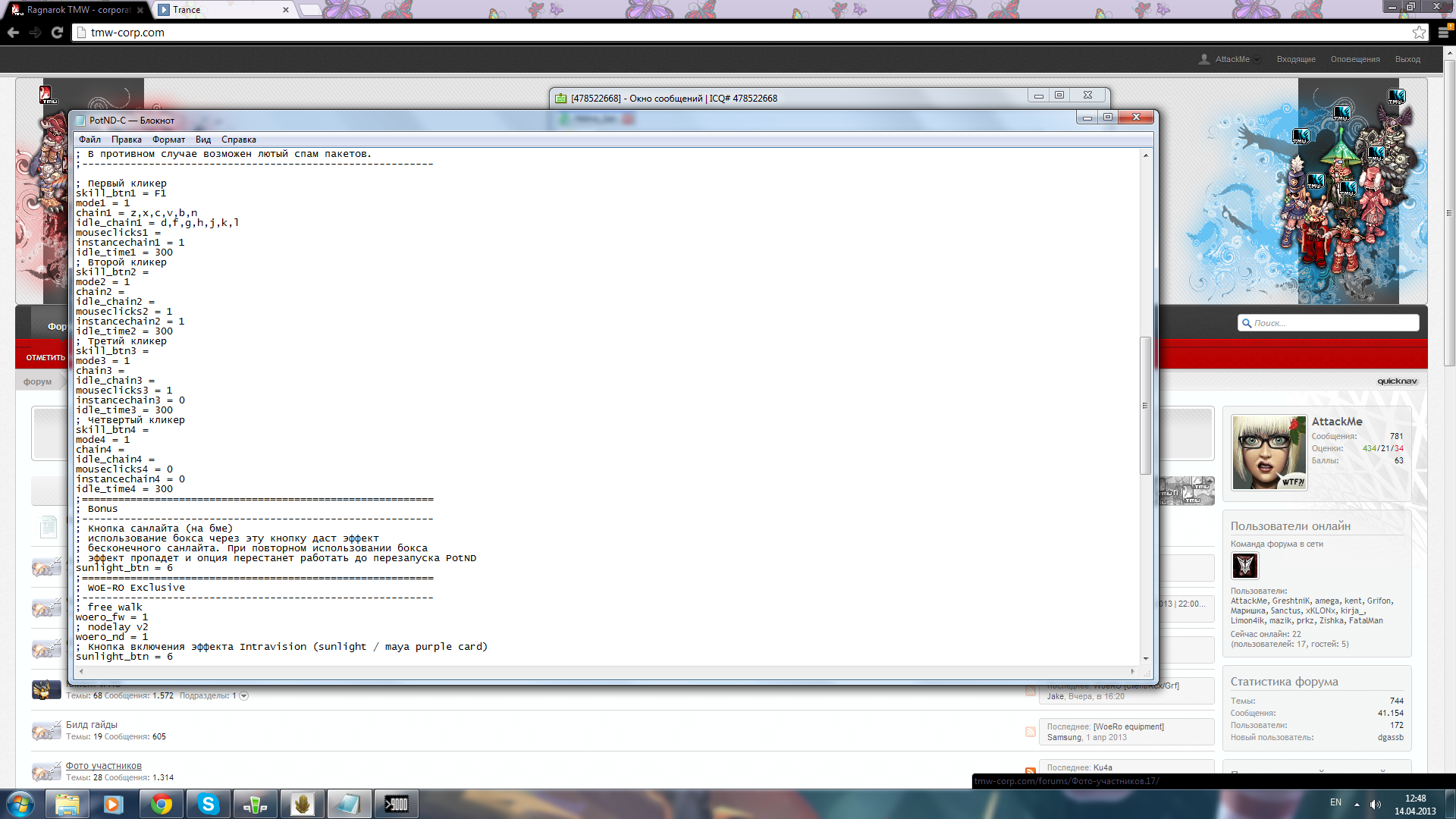
Task: Click Notepad horizontal scrollbar left arrow
Action: pos(81,671)
